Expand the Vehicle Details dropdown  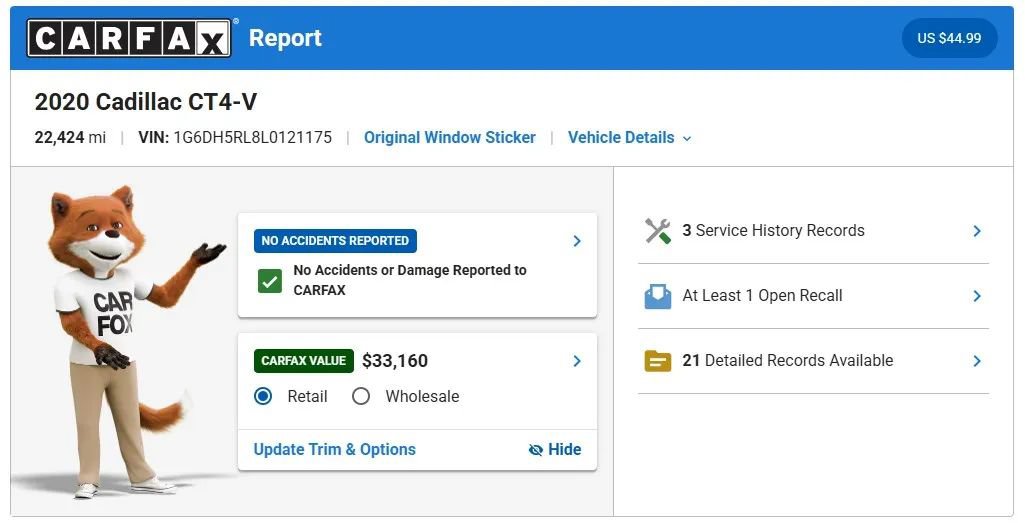[630, 138]
